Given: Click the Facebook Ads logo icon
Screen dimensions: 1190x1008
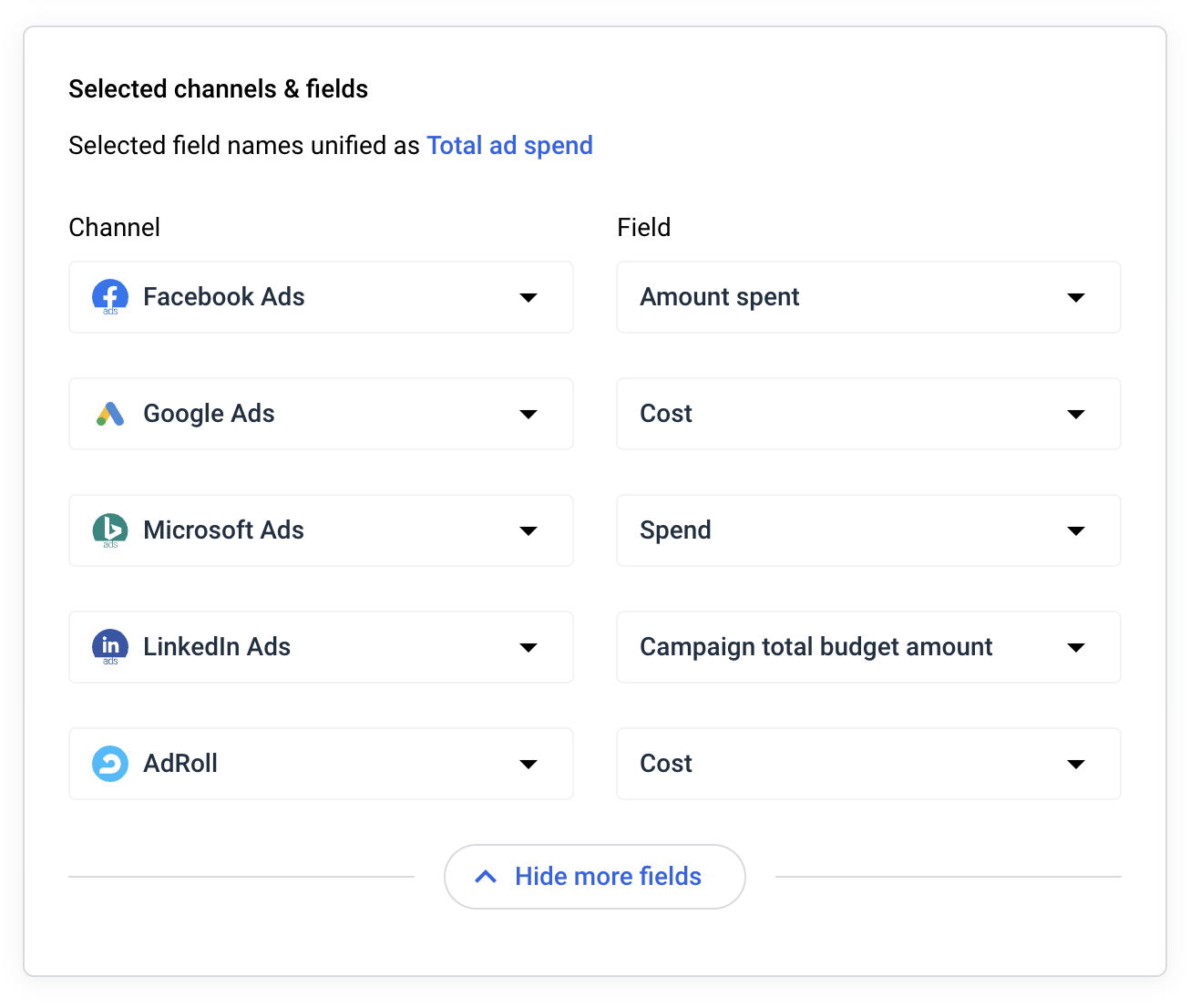Looking at the screenshot, I should [109, 297].
